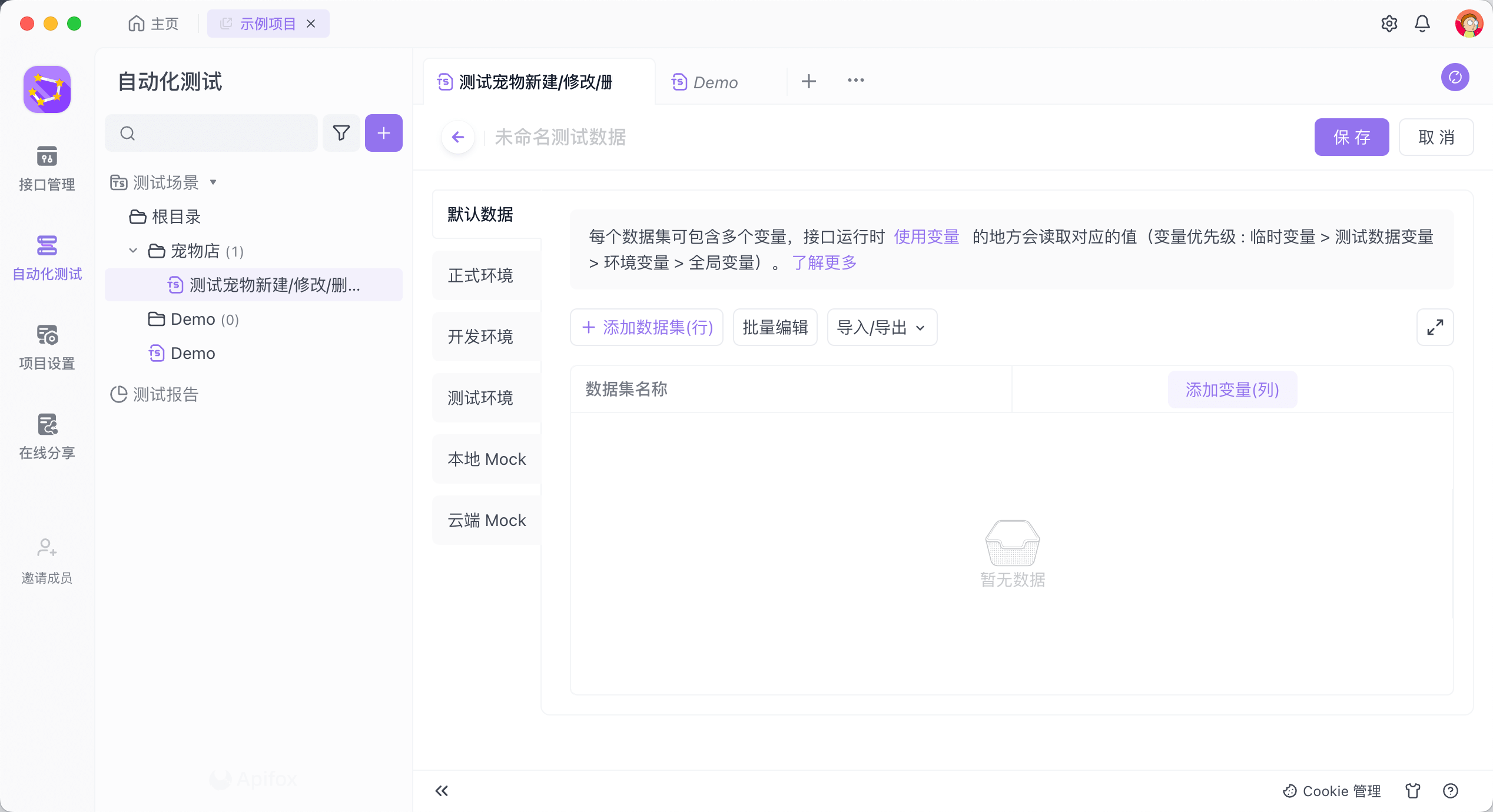Click the purple plus add button
Viewport: 1493px width, 812px height.
point(383,133)
